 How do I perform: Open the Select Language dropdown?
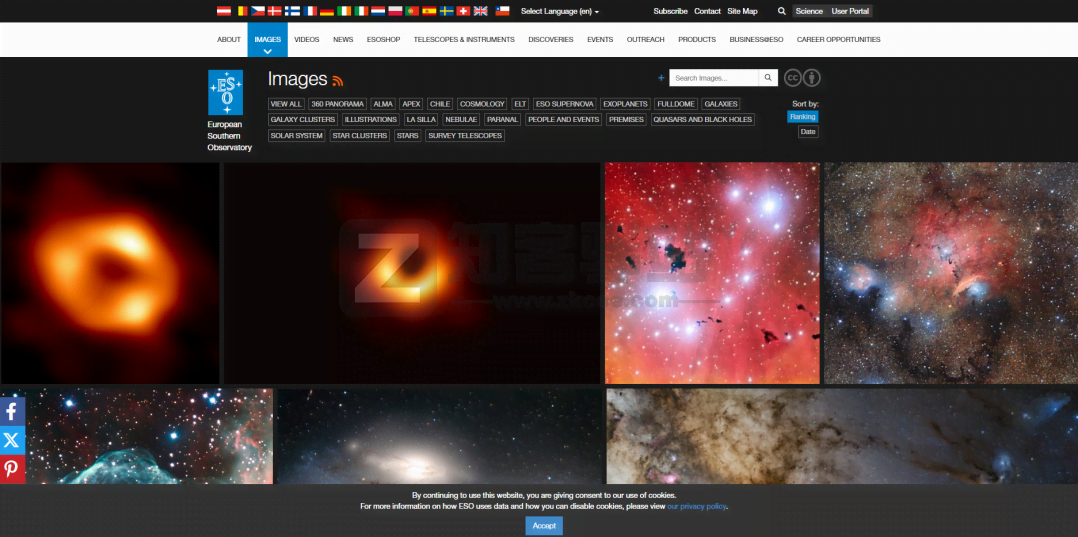pos(560,11)
